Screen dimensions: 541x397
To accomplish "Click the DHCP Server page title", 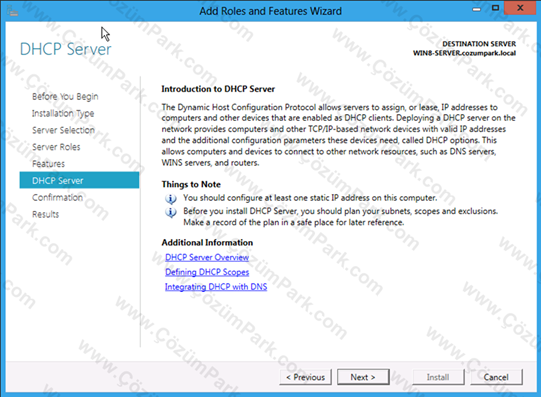I will coord(66,49).
